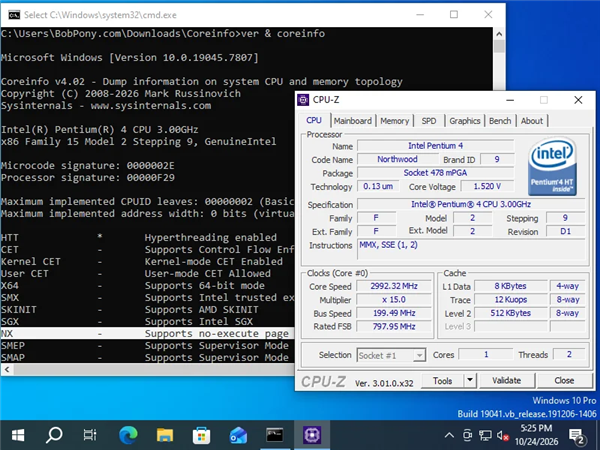Click Code Name value Northwood
This screenshot has height=450, width=600.
pos(398,159)
